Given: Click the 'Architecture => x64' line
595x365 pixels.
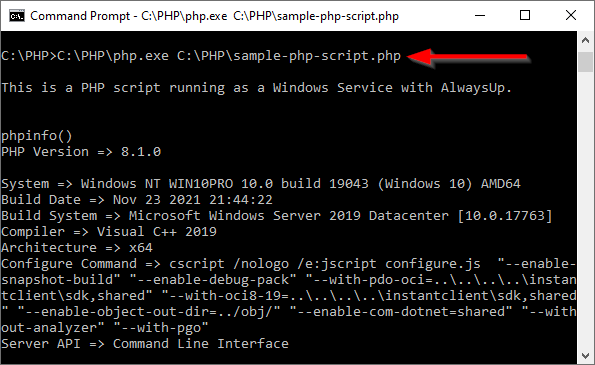Looking at the screenshot, I should tap(77, 248).
